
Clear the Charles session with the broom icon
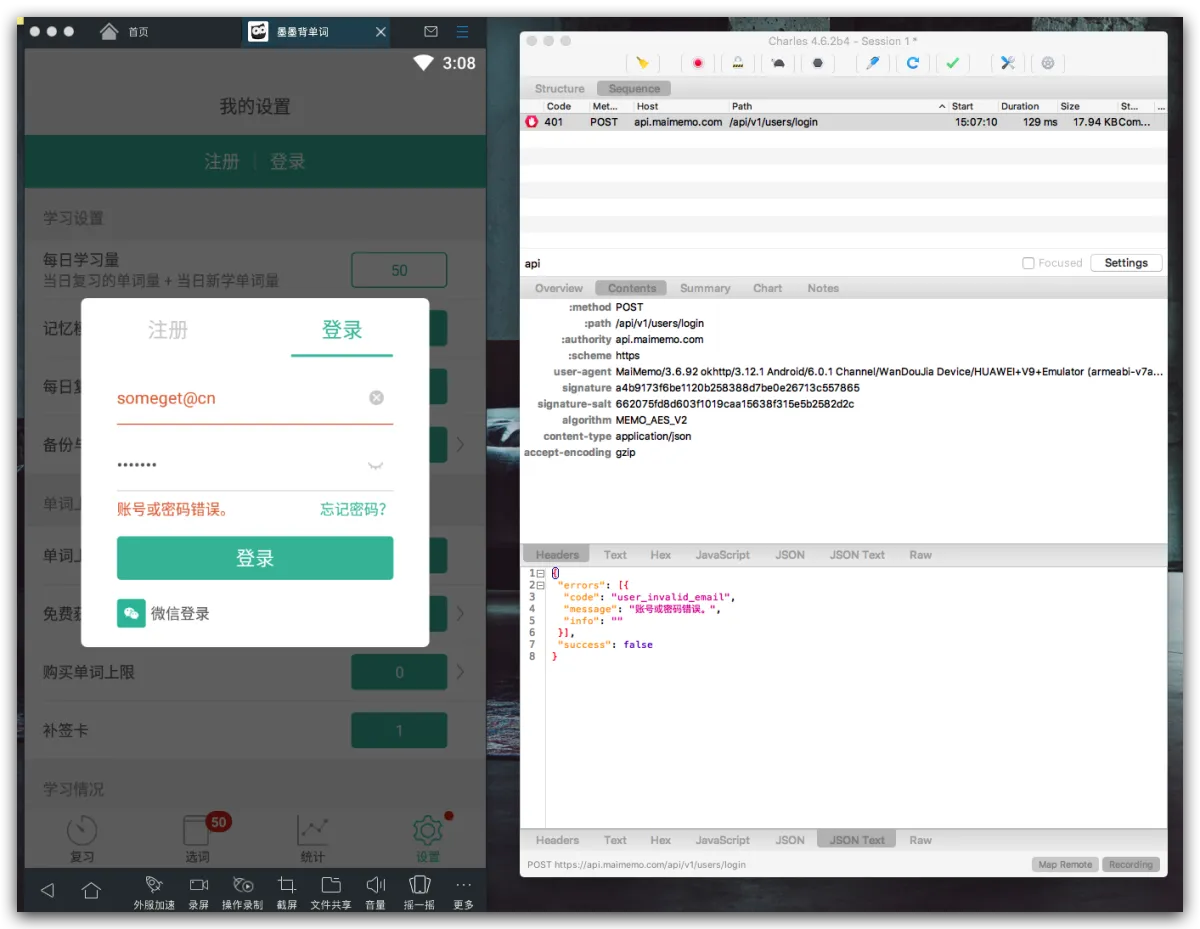pyautogui.click(x=642, y=63)
